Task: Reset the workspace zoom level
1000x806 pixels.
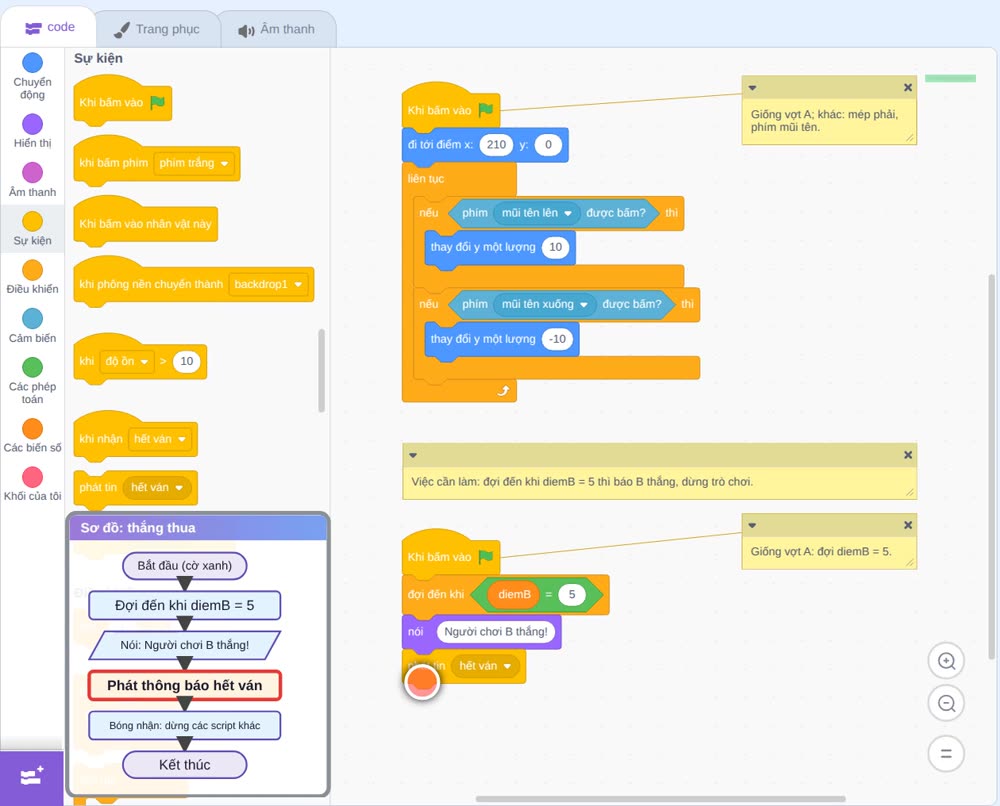Action: [x=946, y=754]
